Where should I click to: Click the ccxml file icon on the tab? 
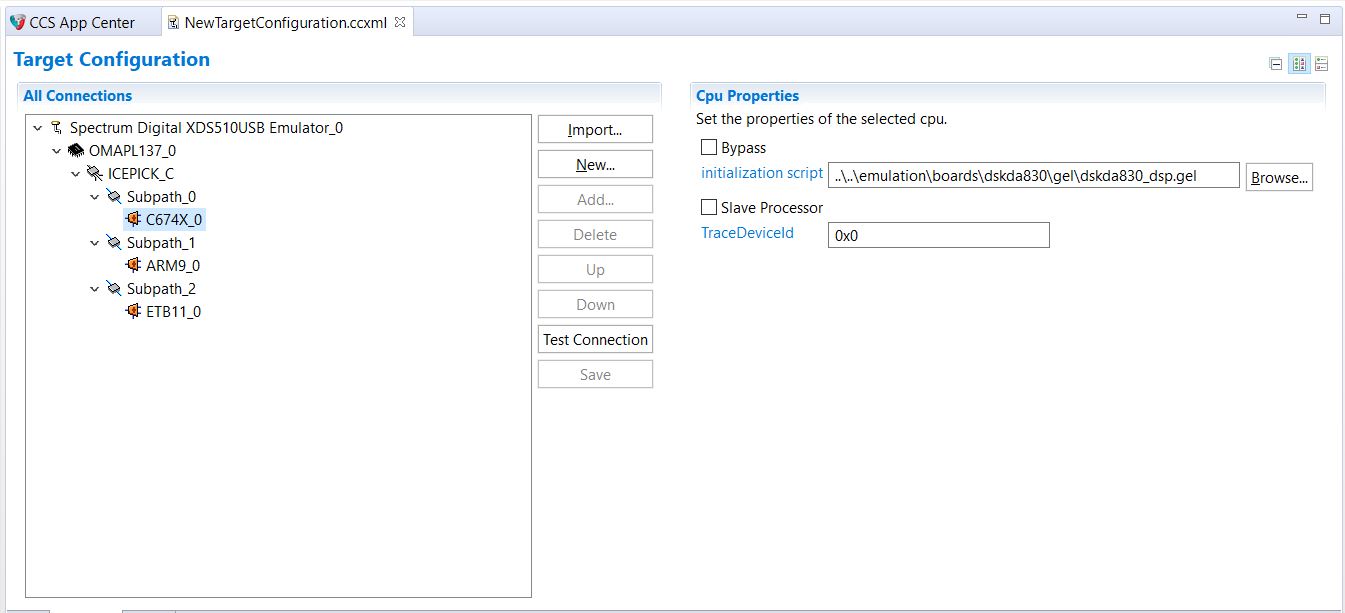174,22
